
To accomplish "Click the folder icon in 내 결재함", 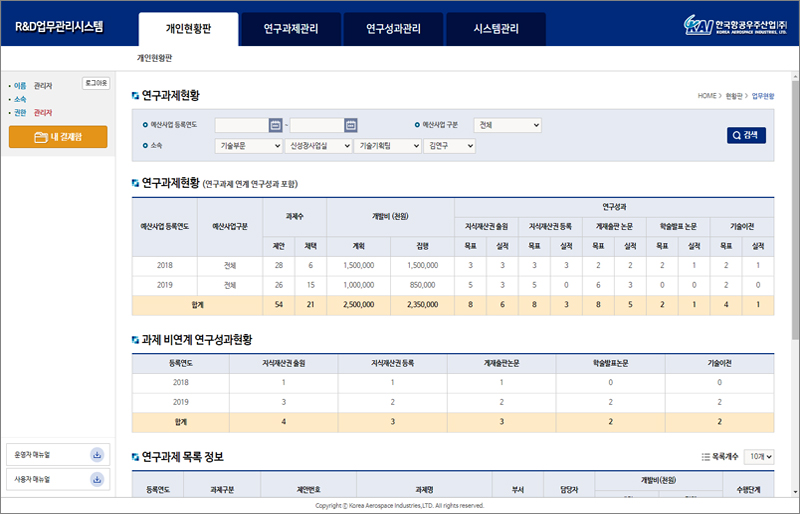I will [x=40, y=137].
